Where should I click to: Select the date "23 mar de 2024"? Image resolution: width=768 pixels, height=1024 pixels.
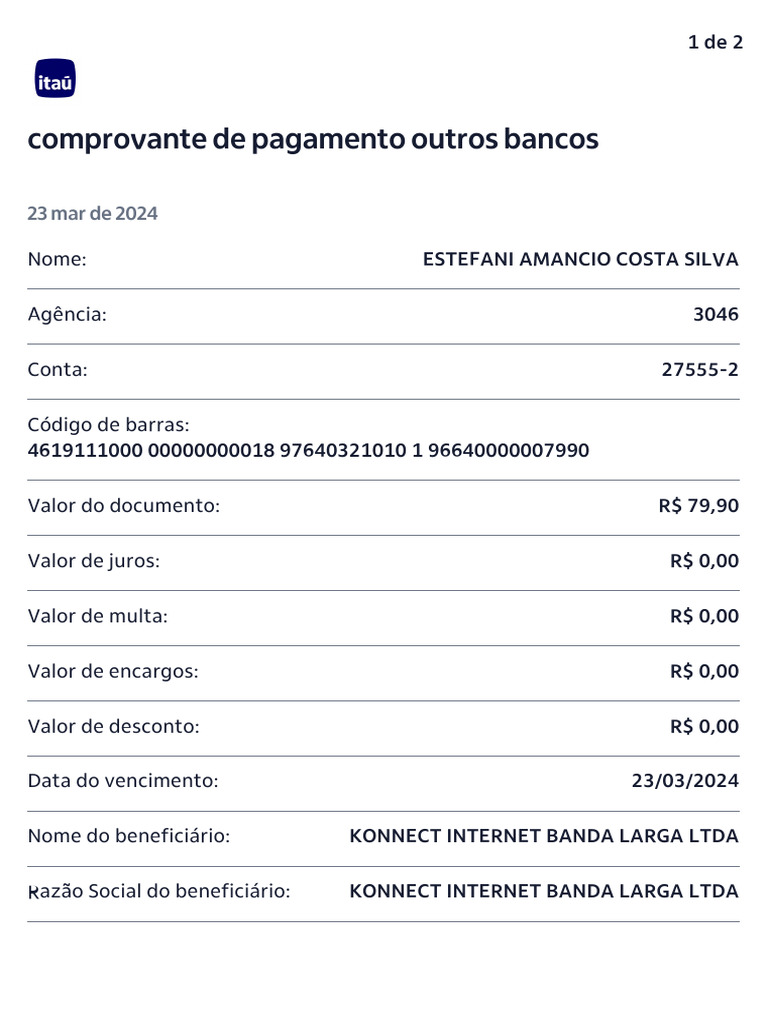pyautogui.click(x=92, y=214)
